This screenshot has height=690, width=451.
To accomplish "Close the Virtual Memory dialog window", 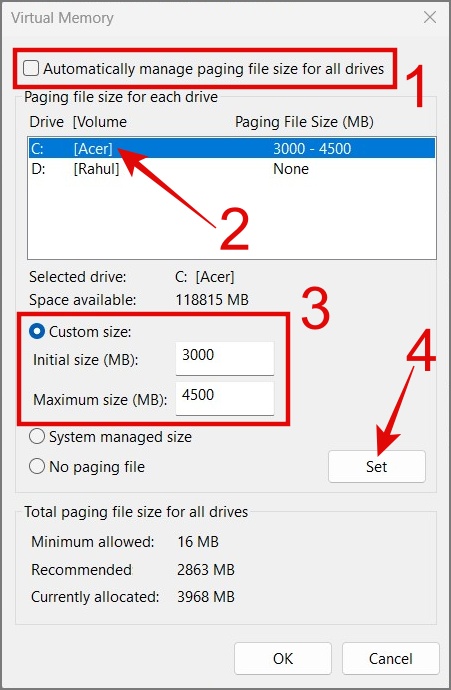I will pyautogui.click(x=429, y=17).
